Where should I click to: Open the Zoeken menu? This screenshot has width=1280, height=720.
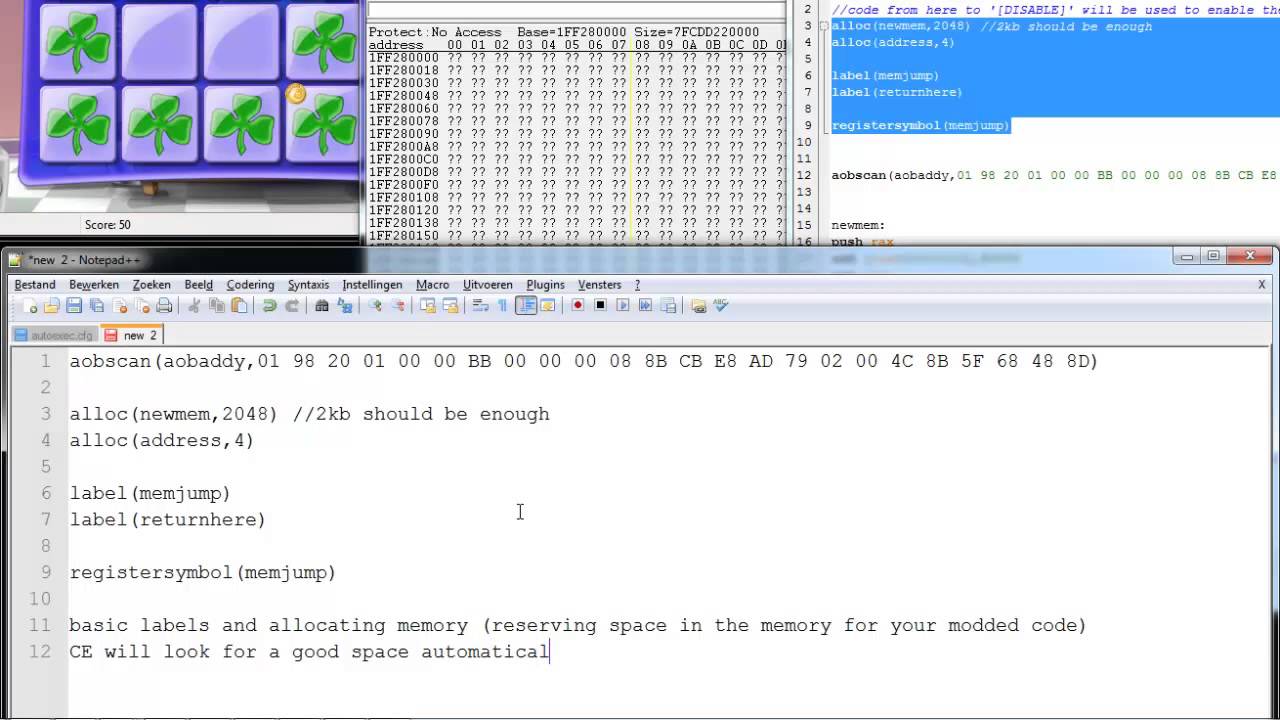coord(152,285)
